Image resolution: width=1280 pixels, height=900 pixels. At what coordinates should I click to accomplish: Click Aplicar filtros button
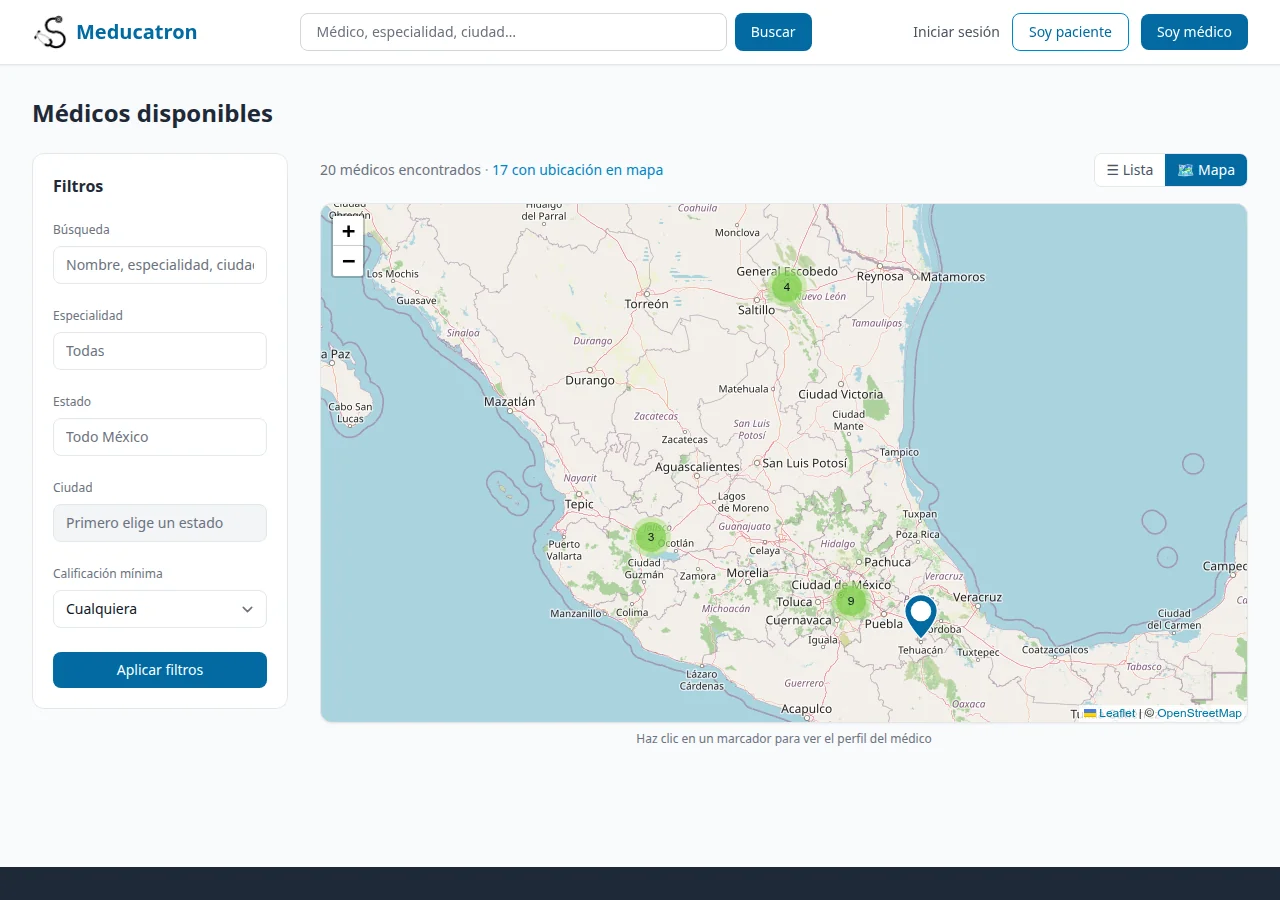click(x=160, y=670)
